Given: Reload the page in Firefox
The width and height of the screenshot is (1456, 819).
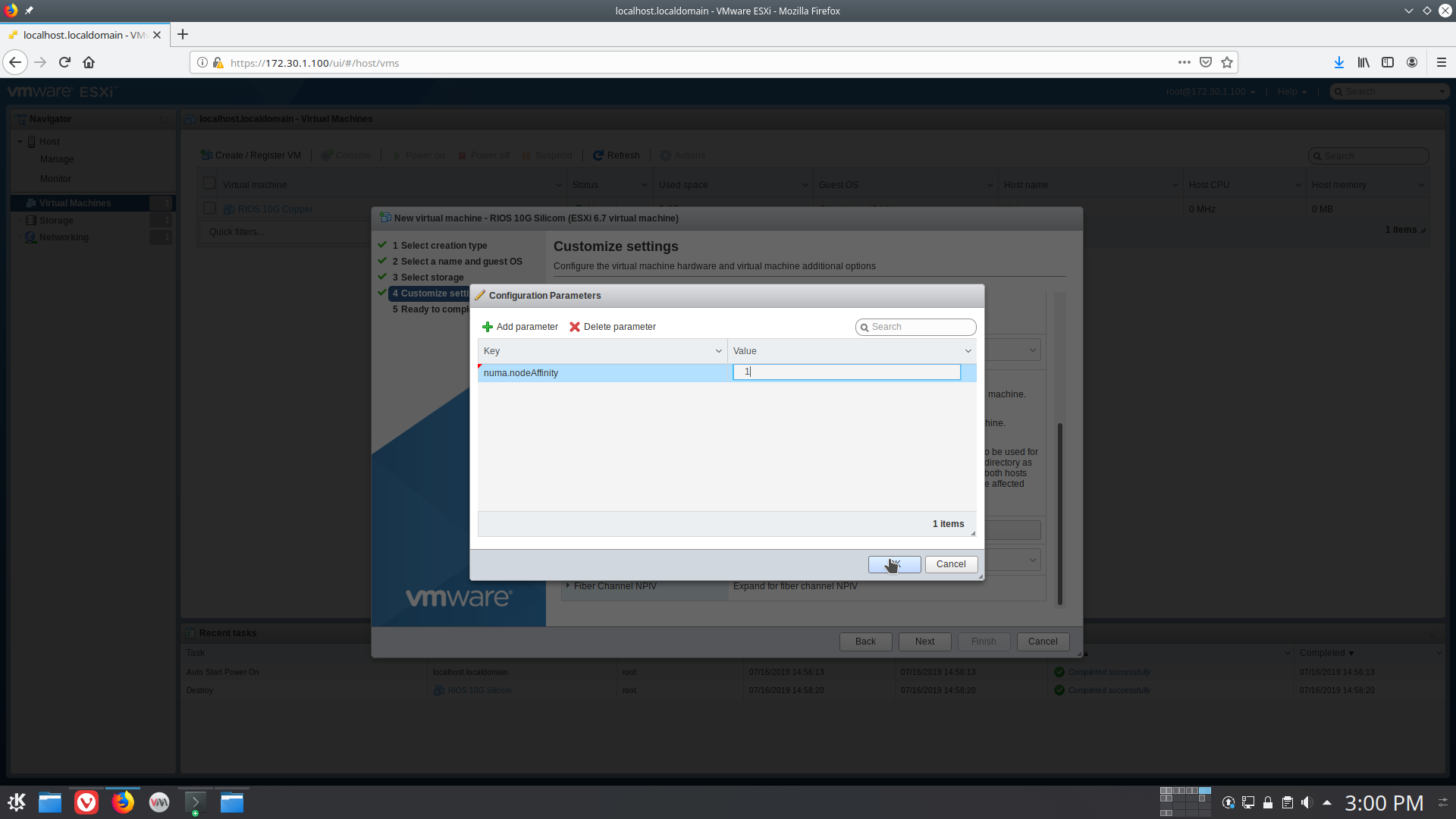Looking at the screenshot, I should (x=64, y=62).
